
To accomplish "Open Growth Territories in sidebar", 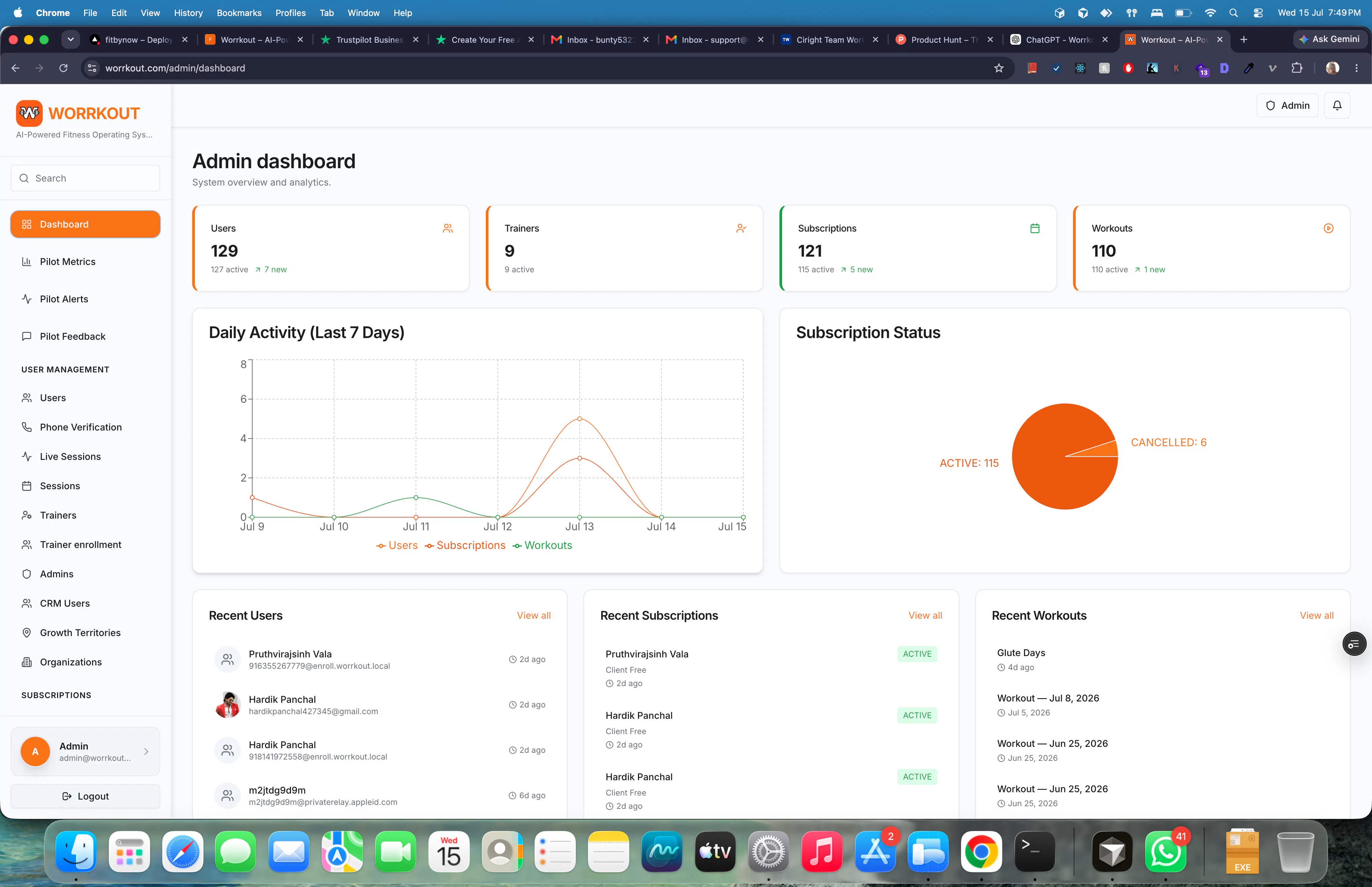I will click(85, 632).
